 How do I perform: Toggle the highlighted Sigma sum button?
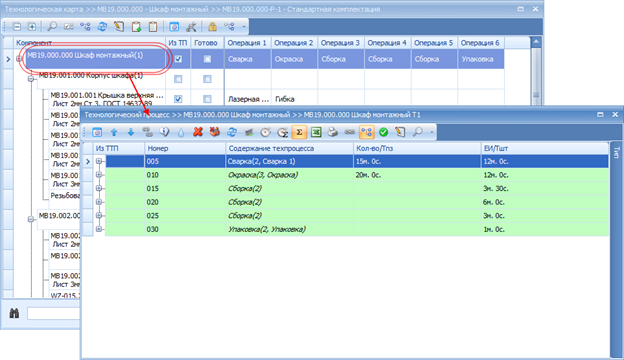pos(299,132)
